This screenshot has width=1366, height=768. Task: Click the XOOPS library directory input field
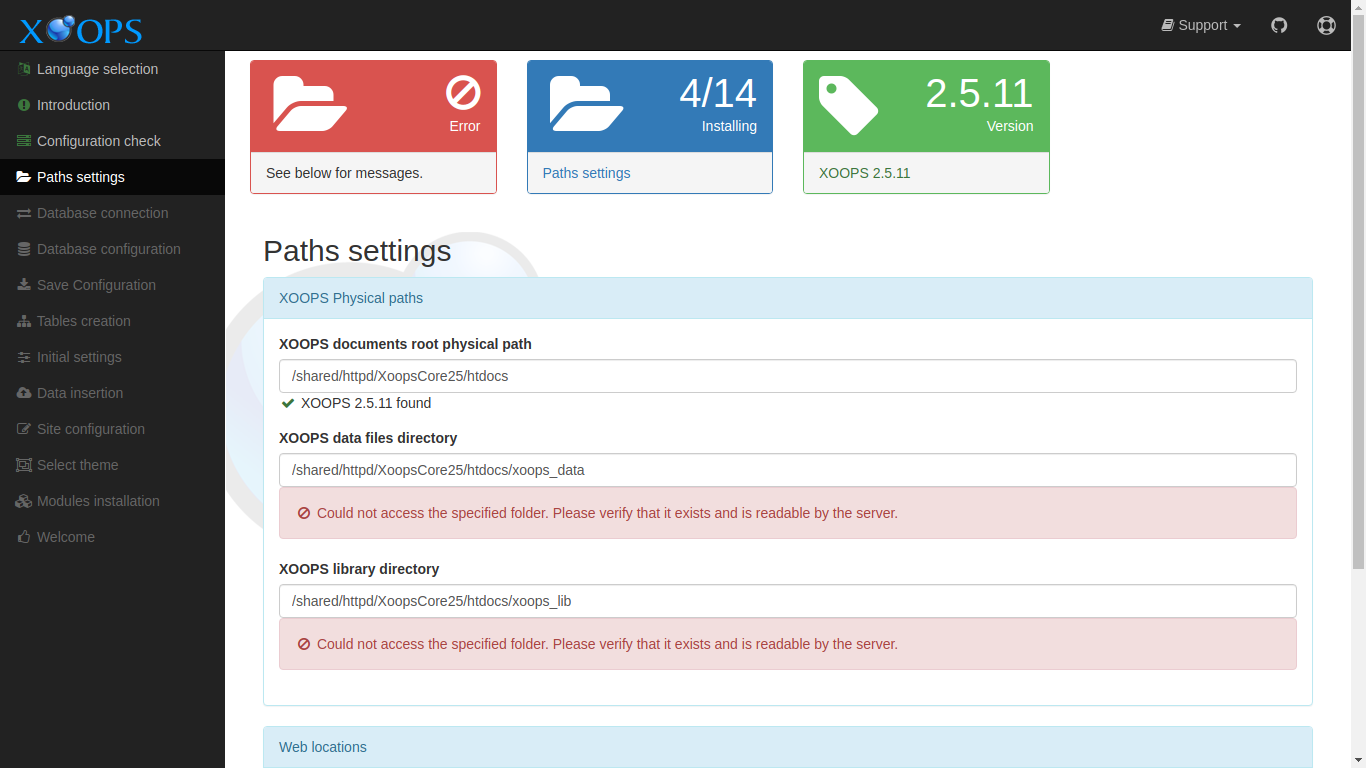pyautogui.click(x=787, y=601)
